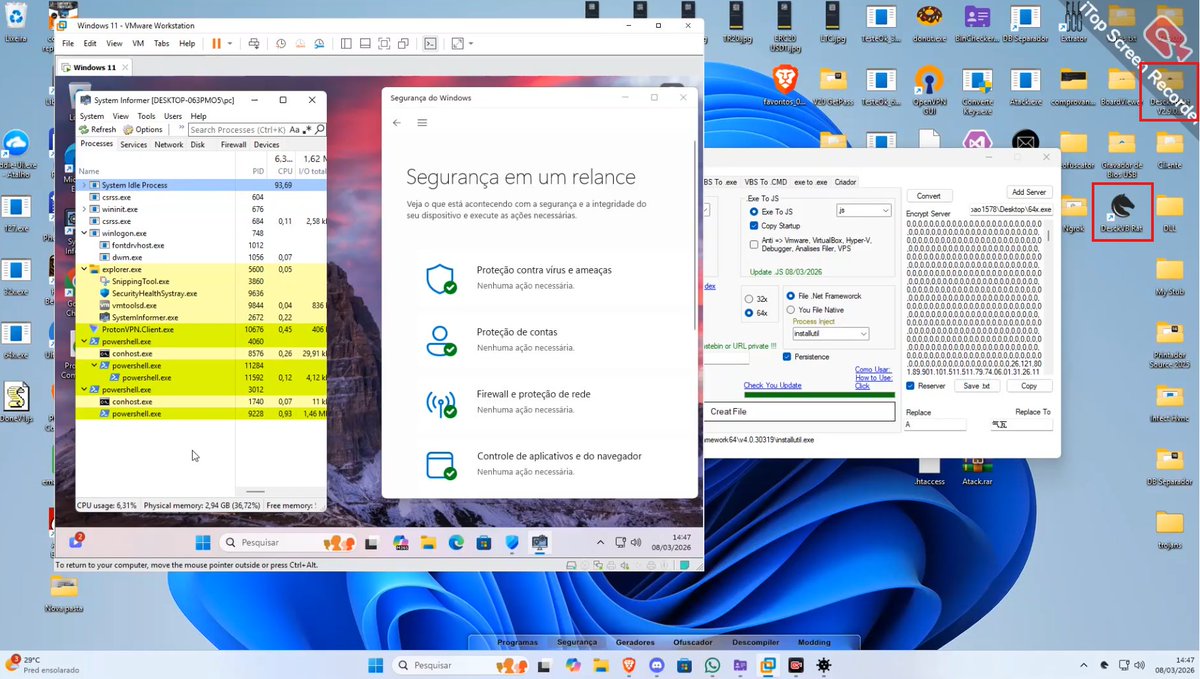Viewport: 1200px width, 679px height.
Task: Toggle the Persistence checkbox
Action: (788, 356)
